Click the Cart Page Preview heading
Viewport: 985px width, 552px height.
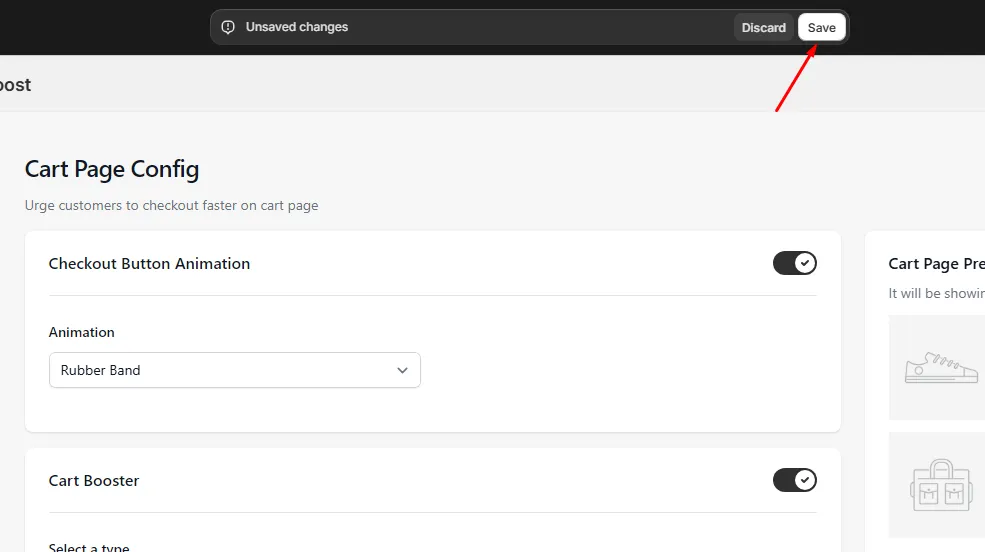pyautogui.click(x=937, y=264)
